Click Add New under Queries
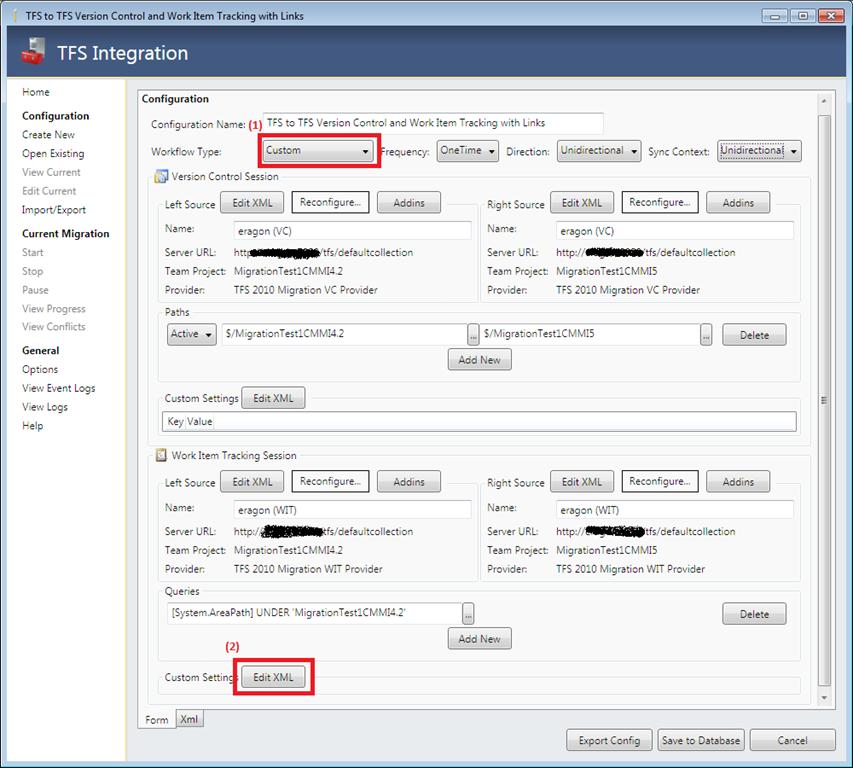This screenshot has width=853, height=768. [479, 639]
